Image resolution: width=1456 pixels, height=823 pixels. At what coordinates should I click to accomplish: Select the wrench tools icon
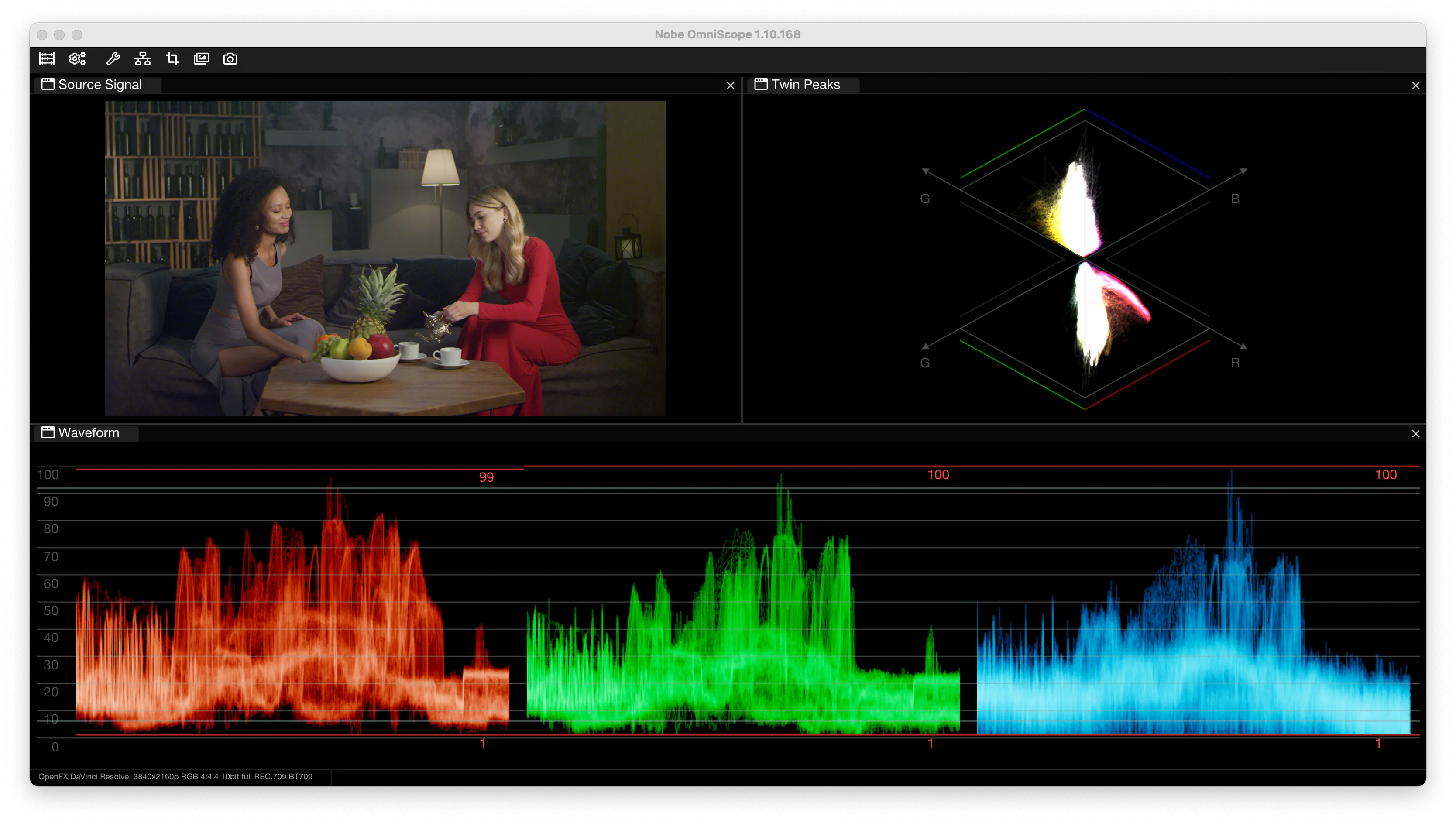click(113, 59)
